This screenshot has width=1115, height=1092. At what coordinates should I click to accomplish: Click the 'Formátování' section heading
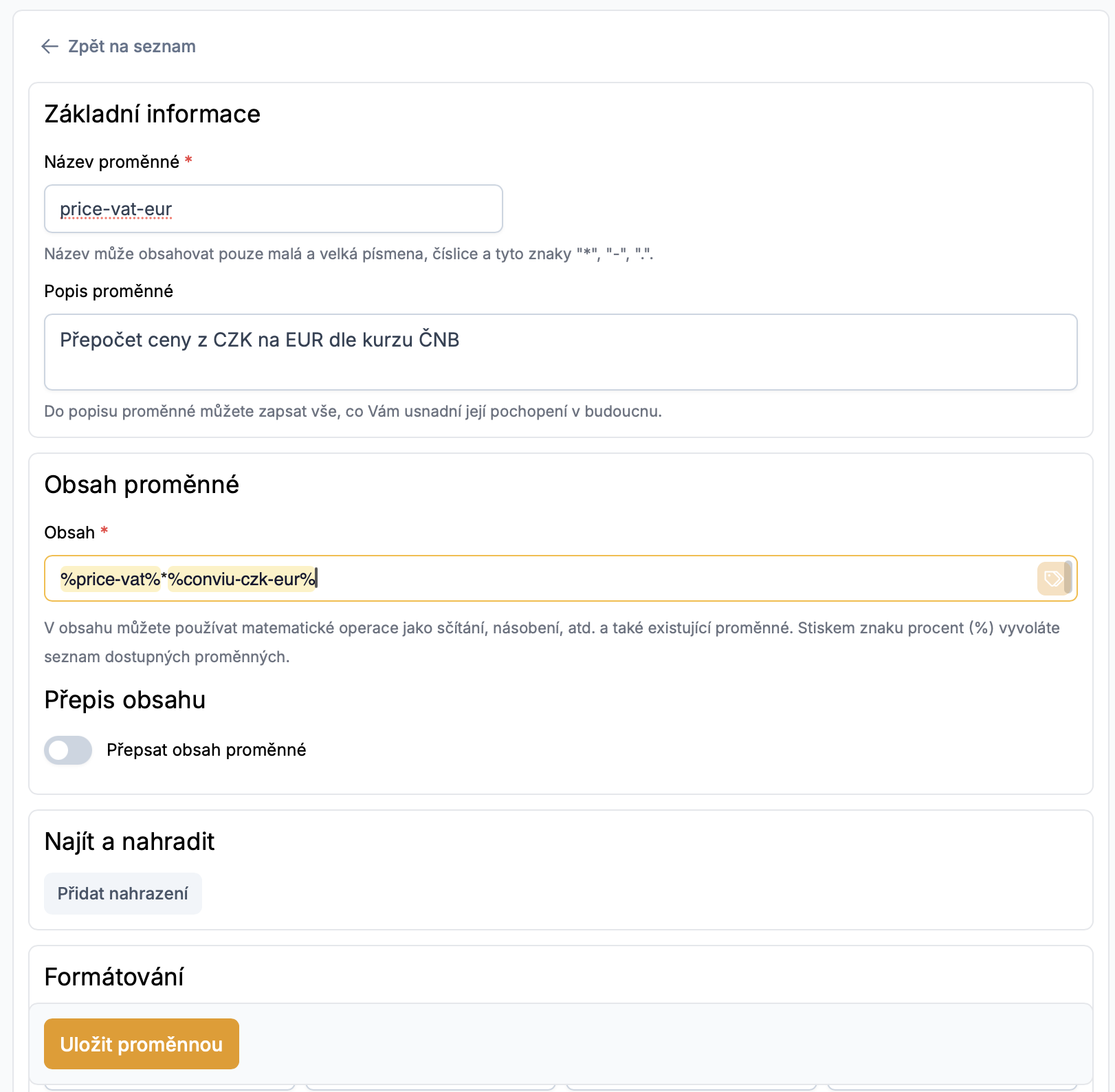114,977
